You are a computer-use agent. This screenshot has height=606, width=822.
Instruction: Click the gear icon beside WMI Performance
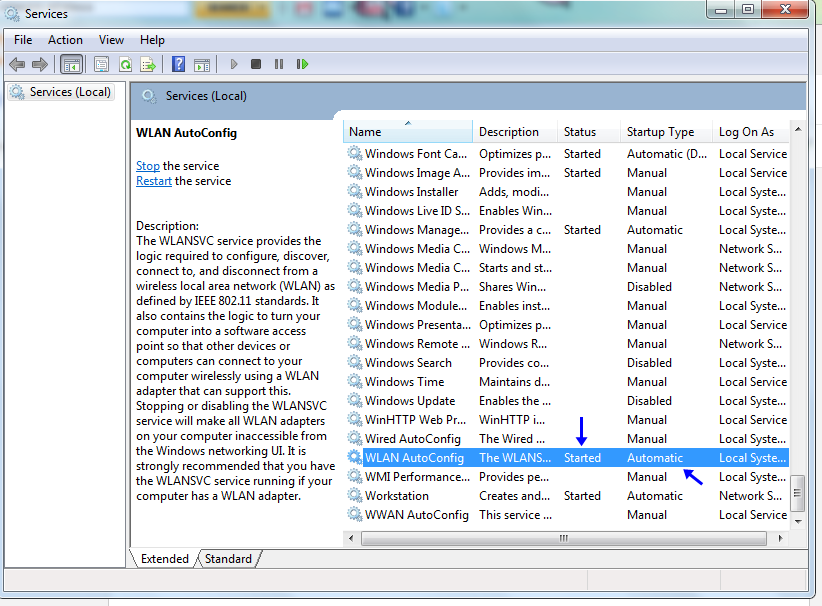(355, 477)
